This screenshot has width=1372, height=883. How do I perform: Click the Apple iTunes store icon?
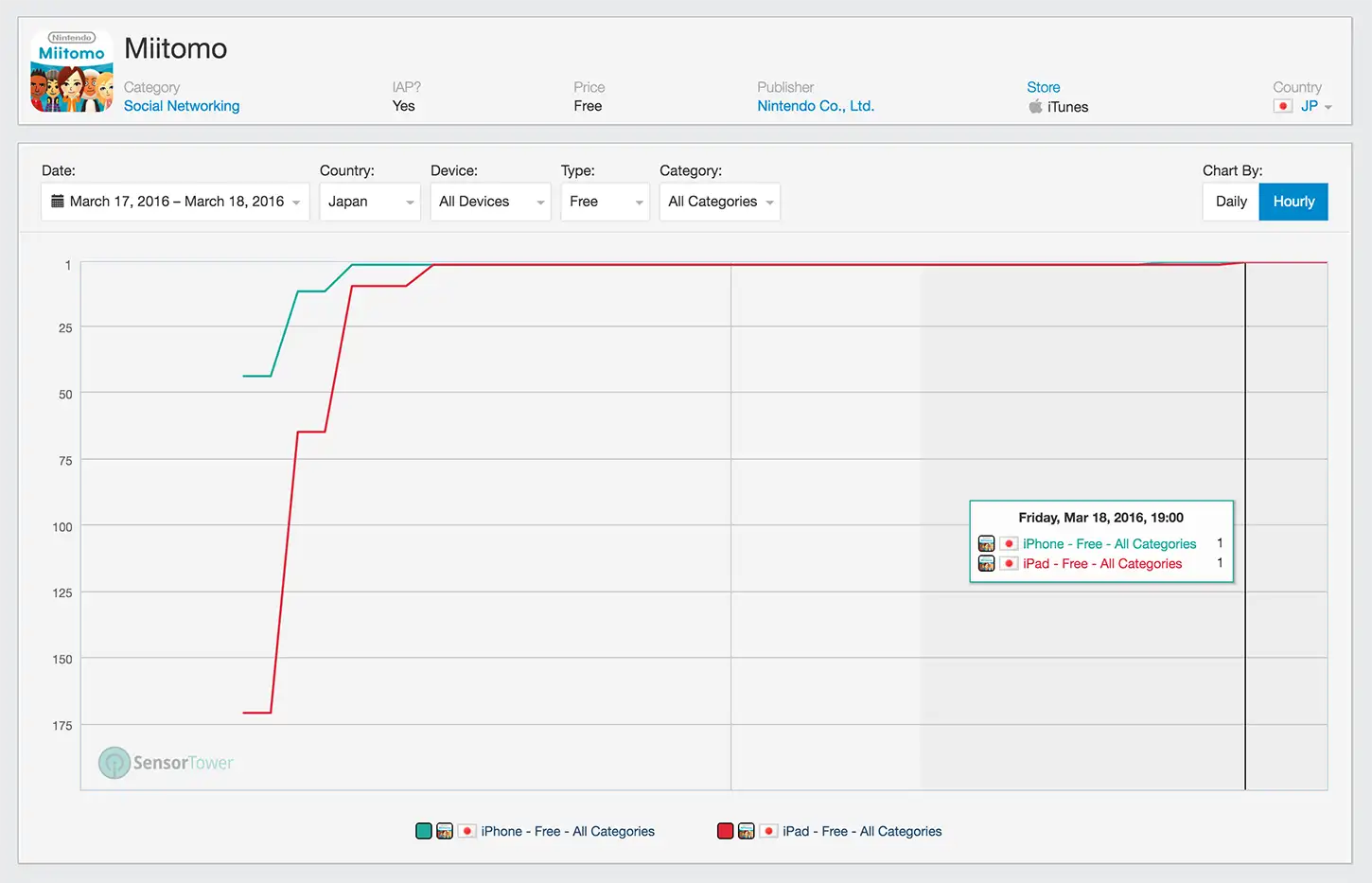point(1035,106)
